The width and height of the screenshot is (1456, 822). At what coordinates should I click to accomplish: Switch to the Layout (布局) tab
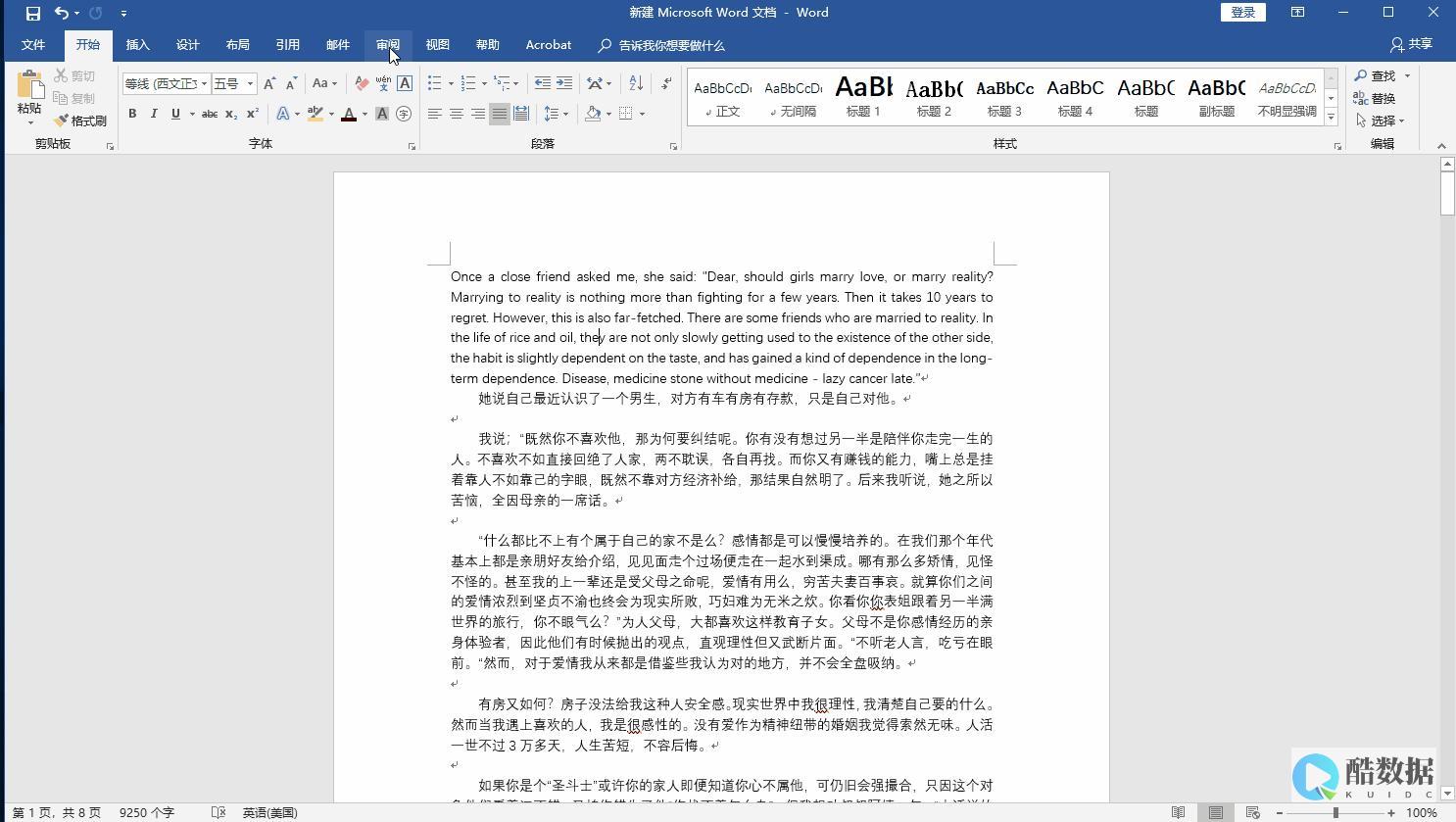(x=238, y=45)
